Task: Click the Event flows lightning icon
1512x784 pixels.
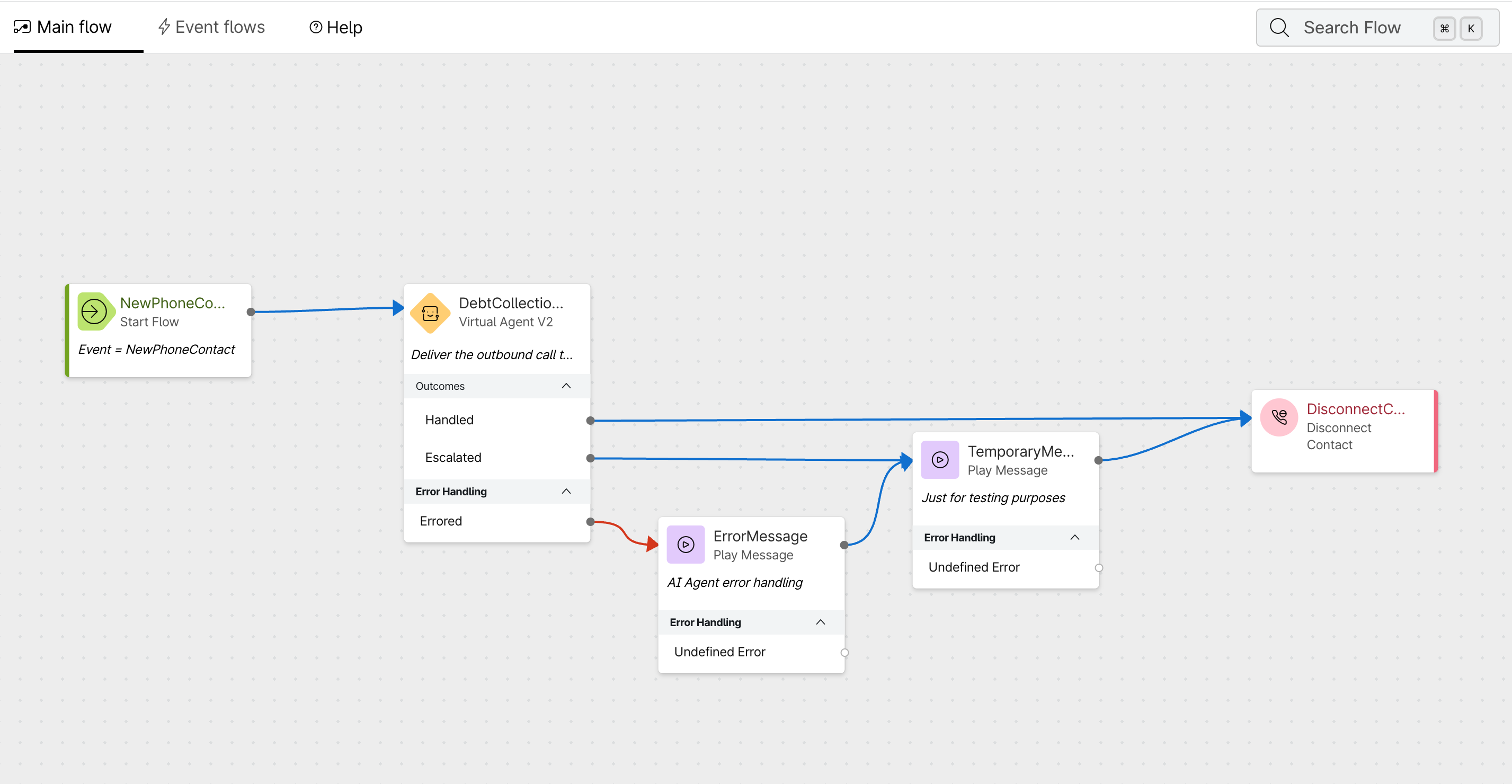Action: click(164, 27)
